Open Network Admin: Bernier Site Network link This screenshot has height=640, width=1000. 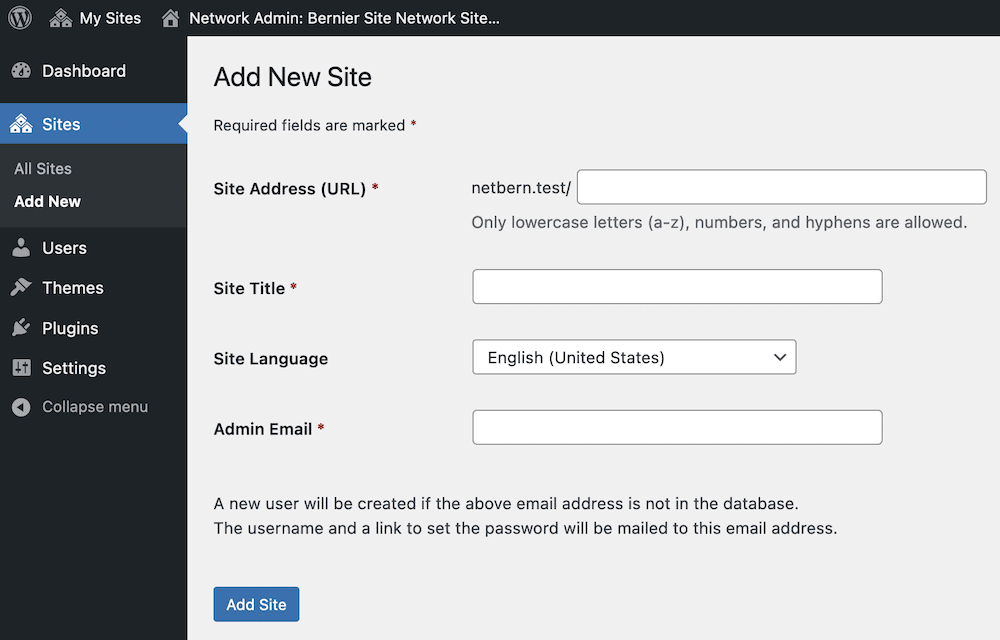[x=344, y=18]
